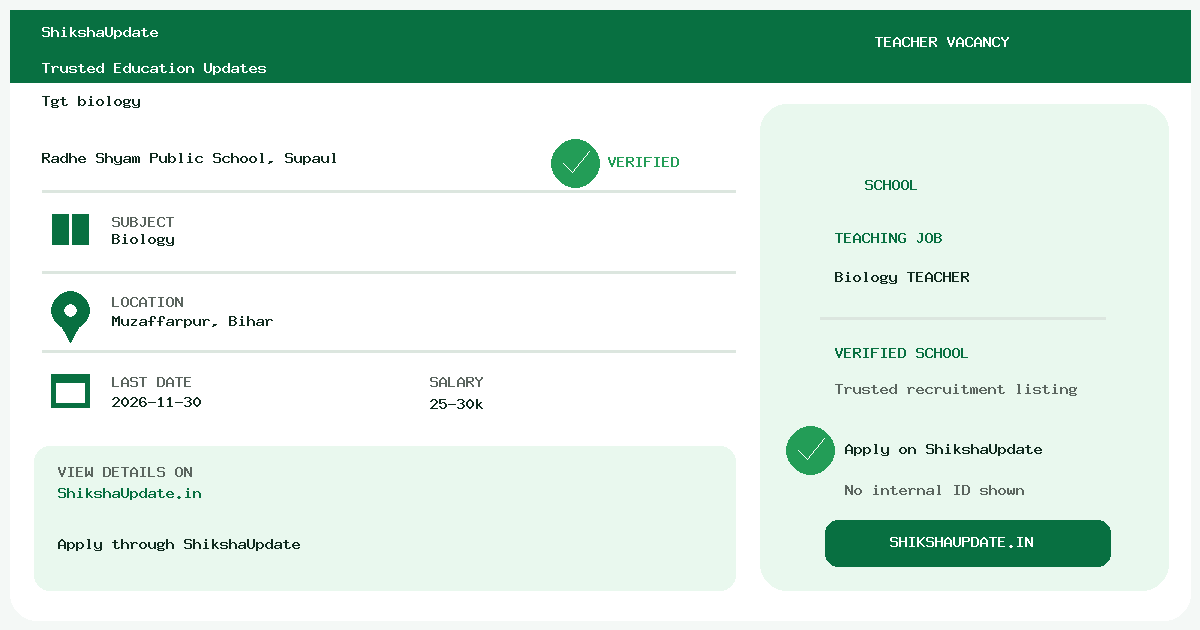
Task: Click the checkmark icon next to Apply on ShikshaUpdate
Action: point(810,450)
